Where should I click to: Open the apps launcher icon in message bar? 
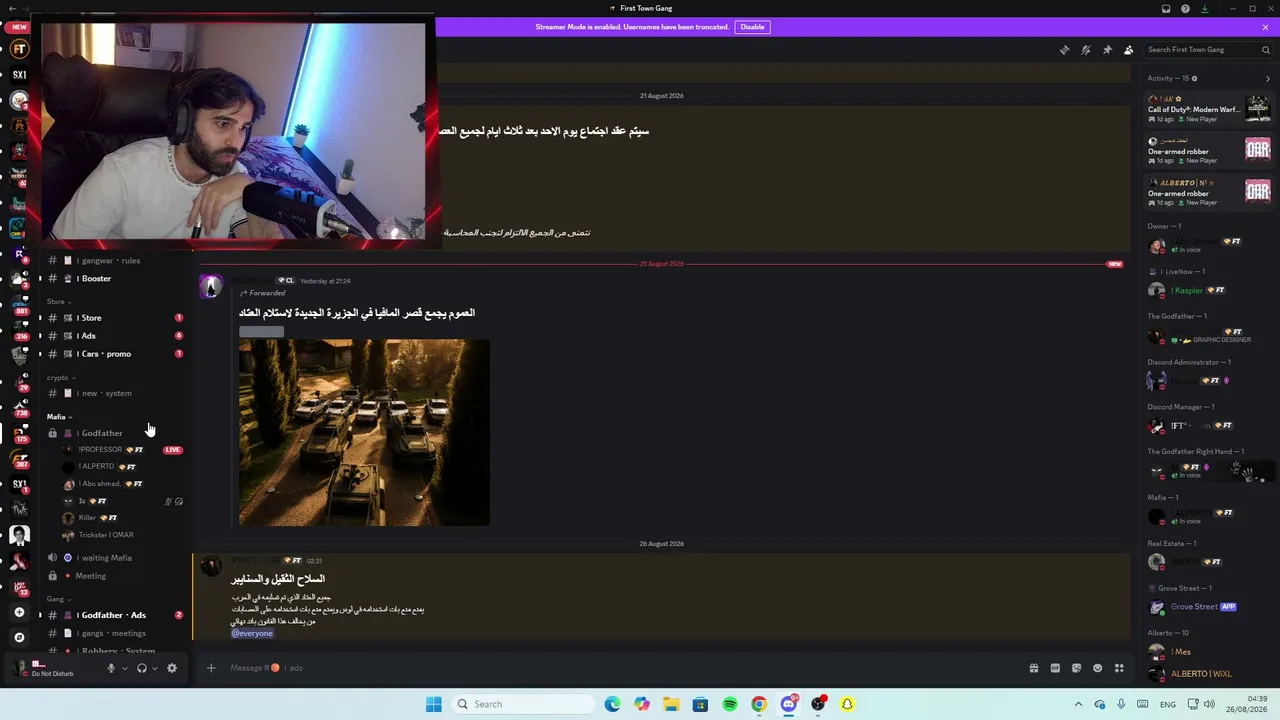pos(1119,668)
